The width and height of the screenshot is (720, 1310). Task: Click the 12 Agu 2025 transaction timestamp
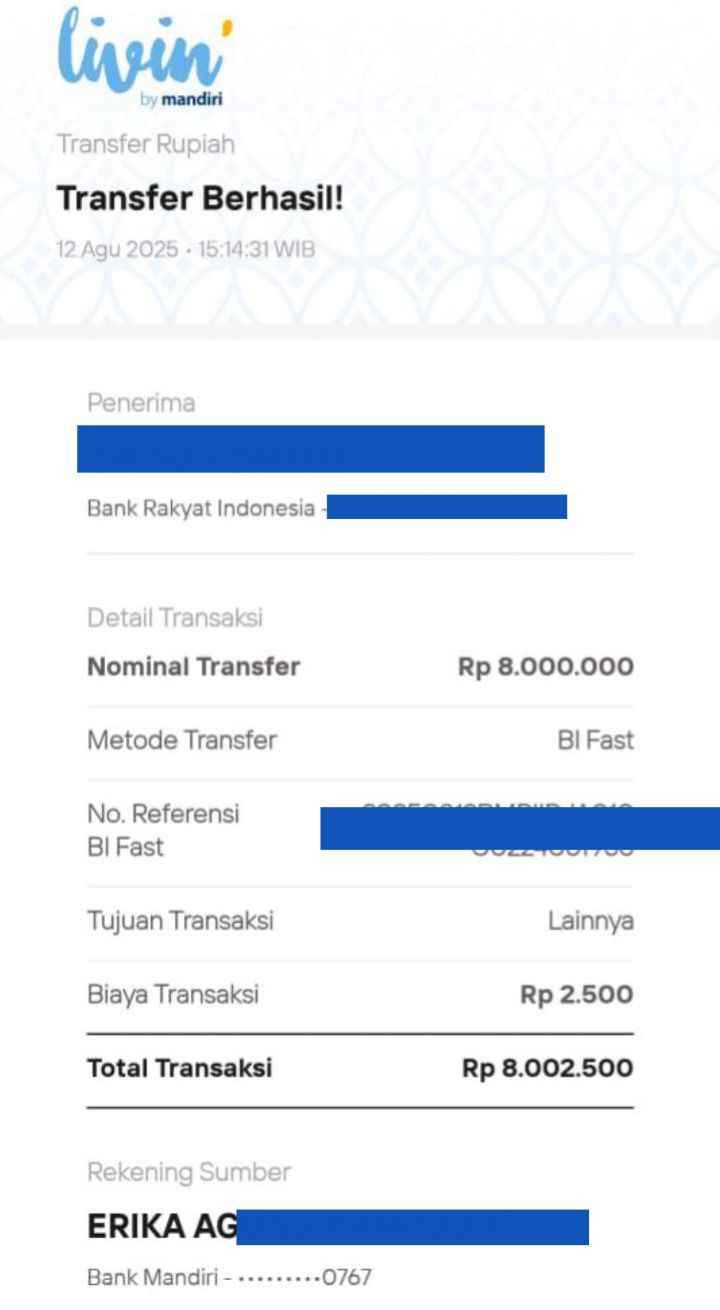(x=186, y=250)
